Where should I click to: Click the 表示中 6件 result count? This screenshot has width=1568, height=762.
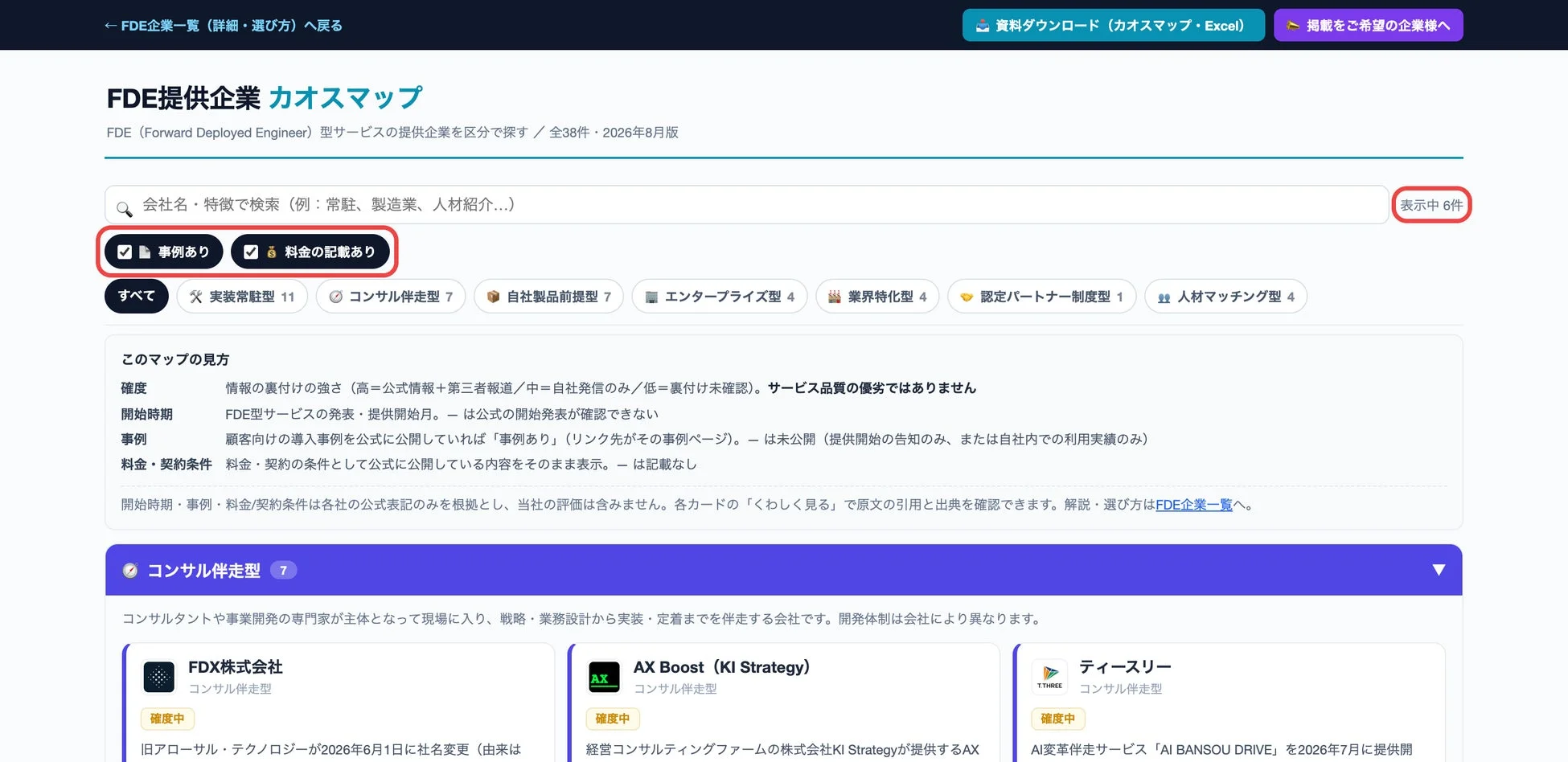(1431, 205)
